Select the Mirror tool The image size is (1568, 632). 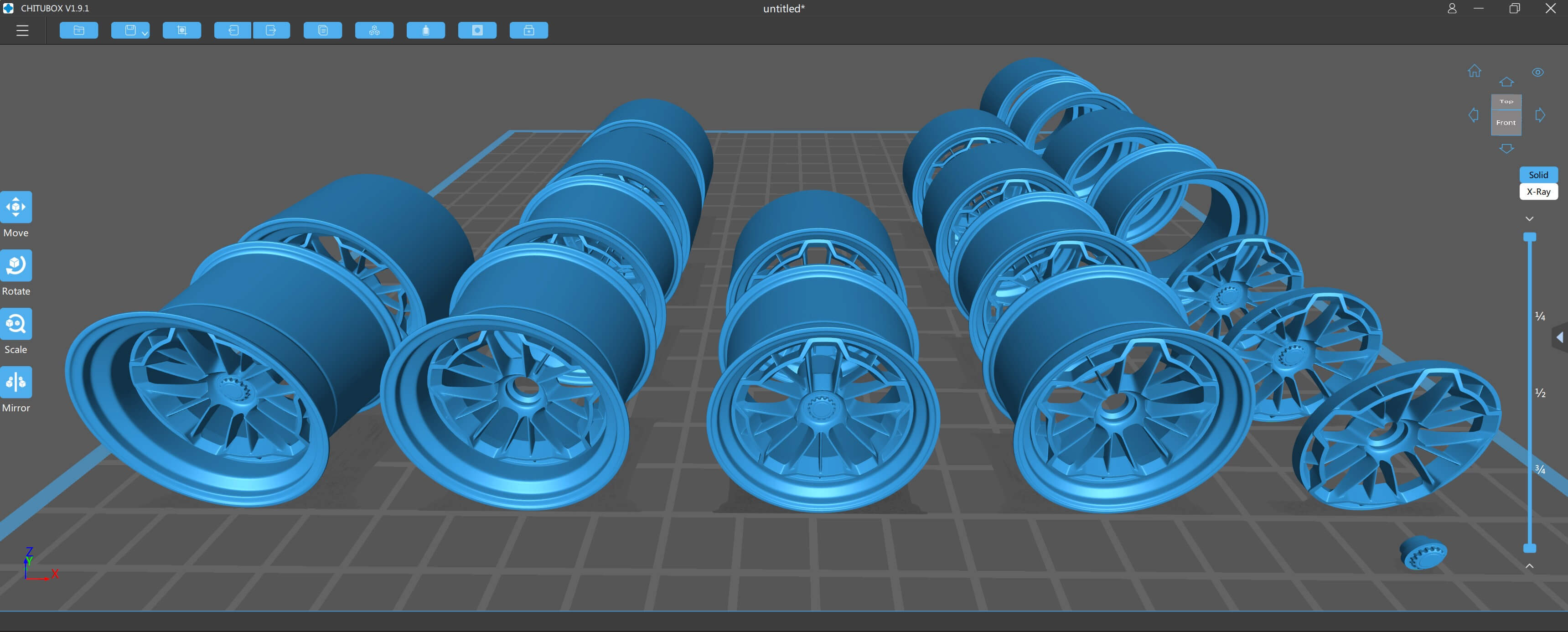click(16, 383)
